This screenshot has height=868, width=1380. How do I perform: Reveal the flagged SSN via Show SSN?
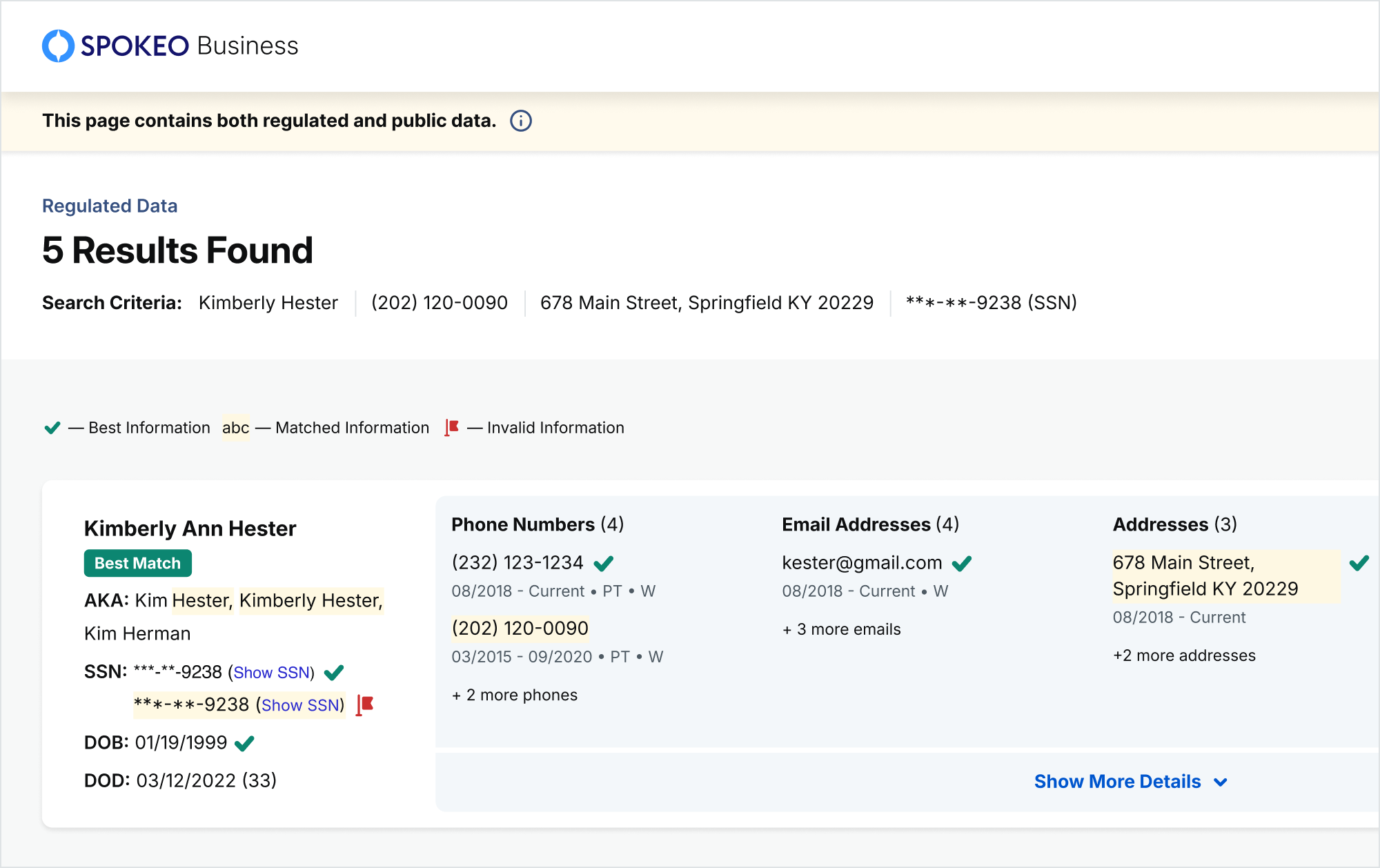point(300,705)
